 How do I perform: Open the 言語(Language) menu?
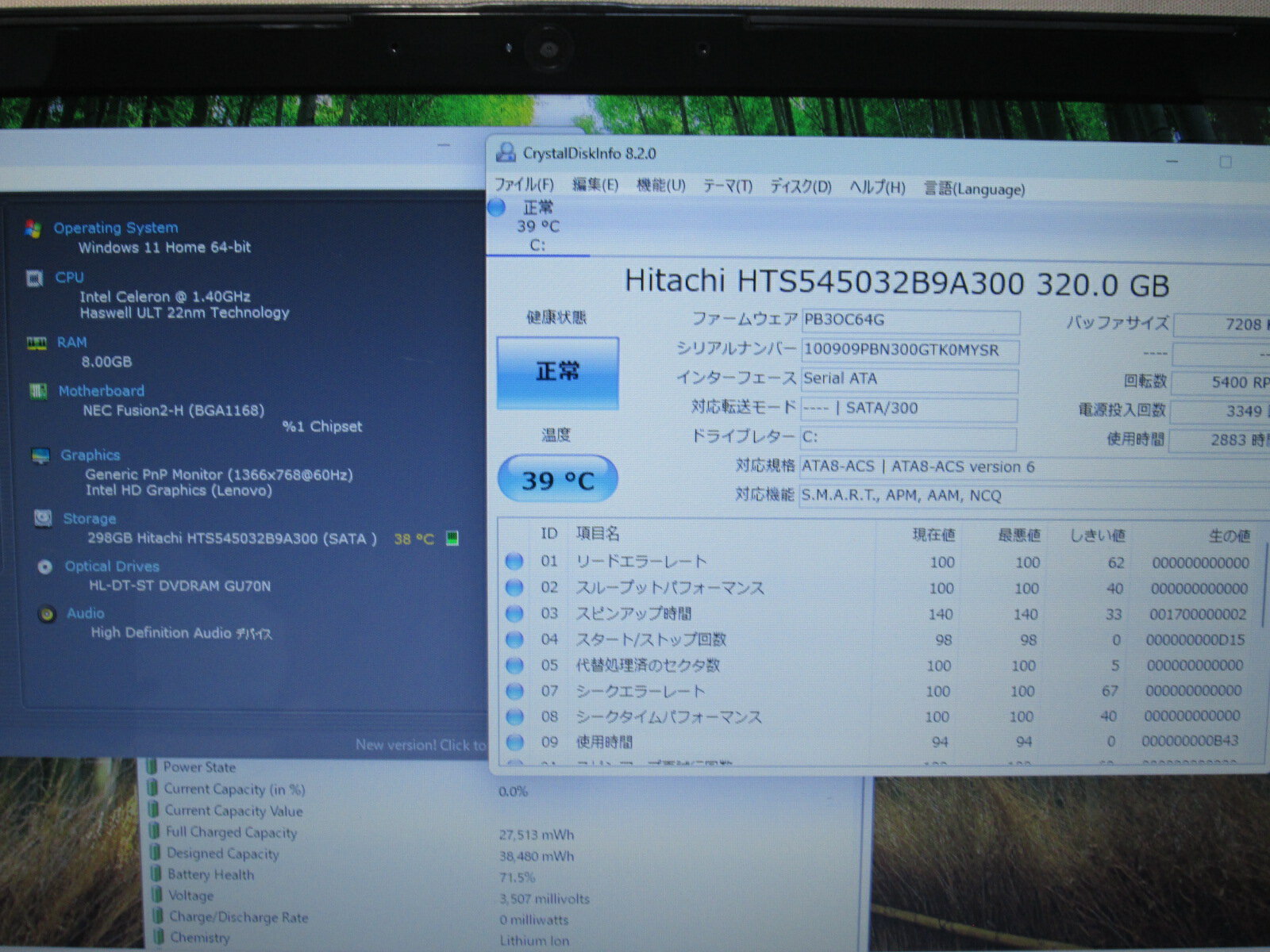point(975,189)
